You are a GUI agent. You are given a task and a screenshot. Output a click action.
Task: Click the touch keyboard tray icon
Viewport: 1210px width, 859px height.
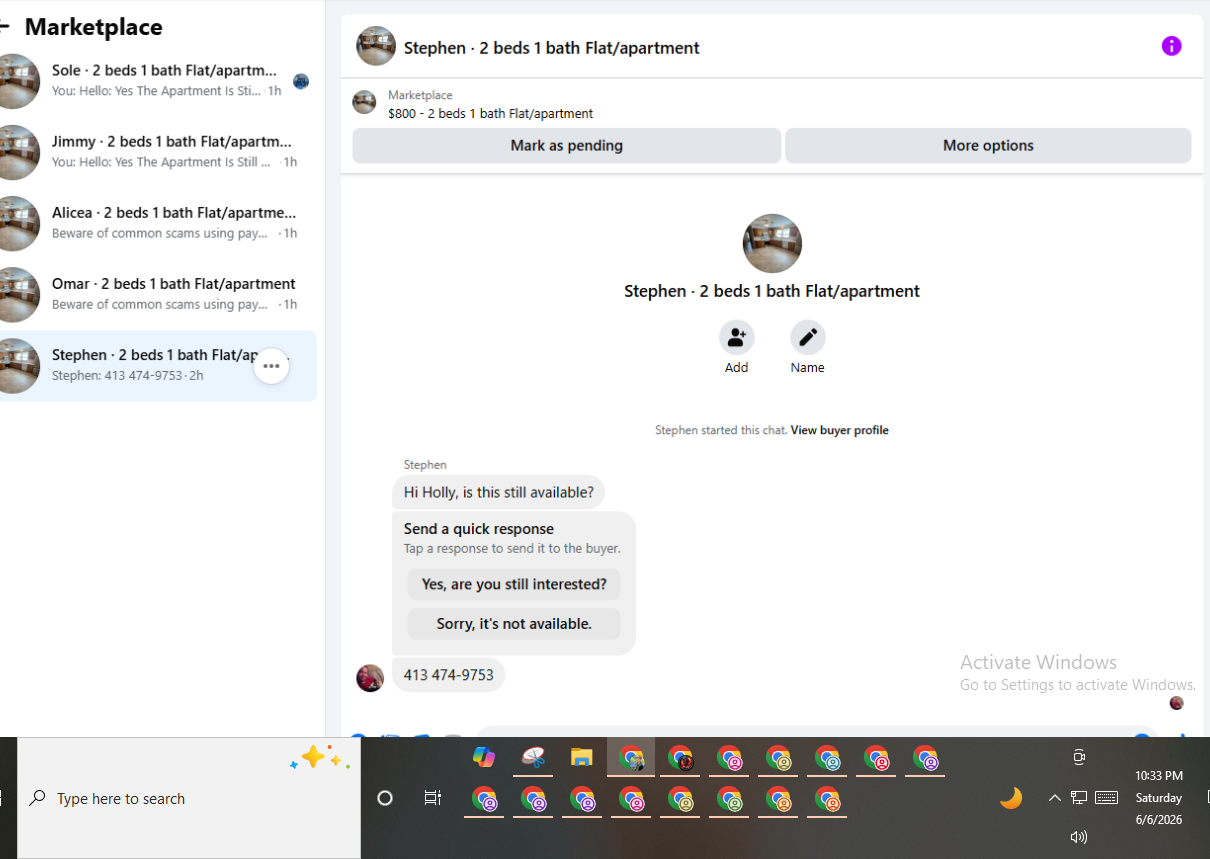coord(1106,798)
